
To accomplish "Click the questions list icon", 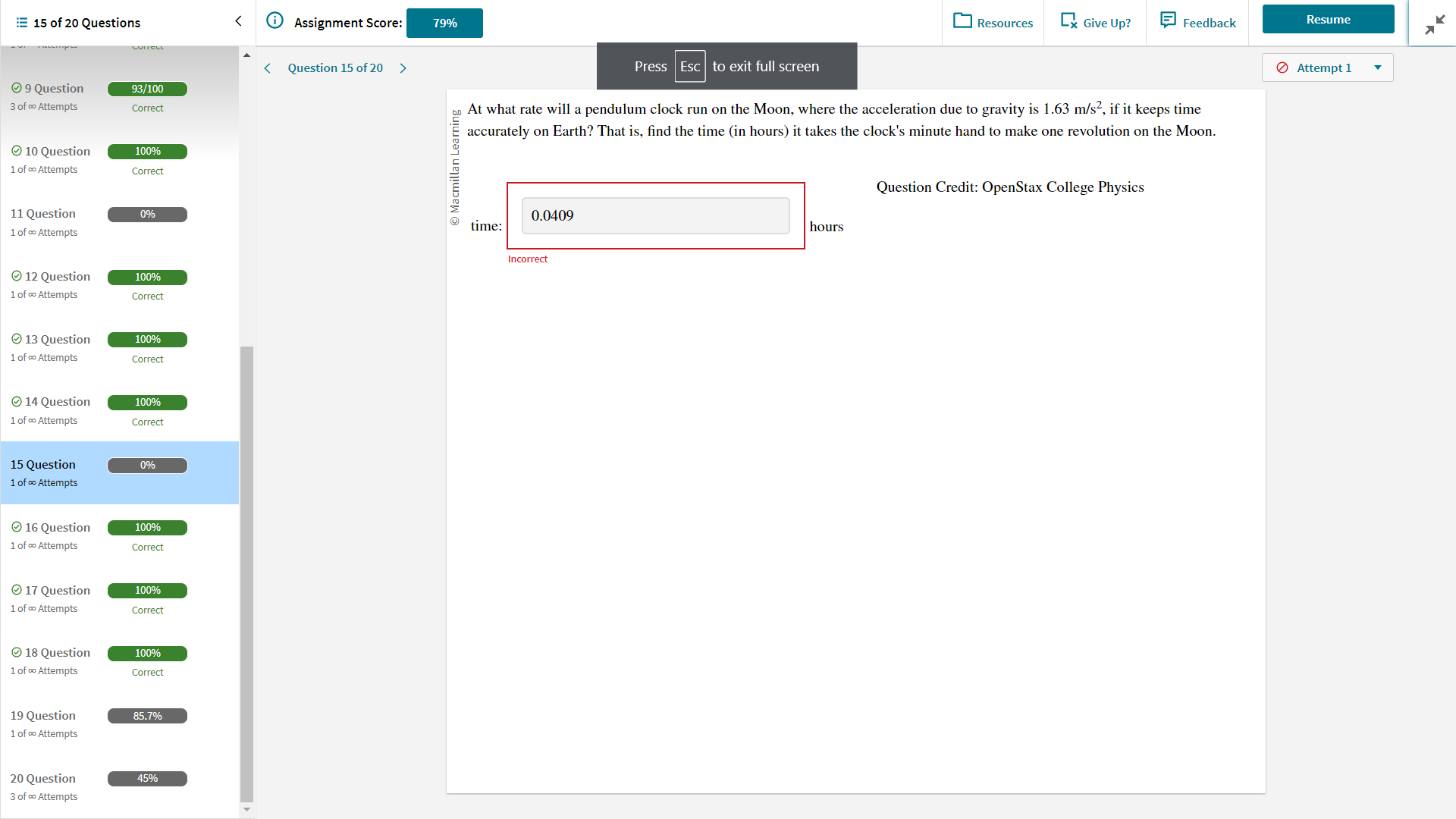I will click(x=21, y=23).
